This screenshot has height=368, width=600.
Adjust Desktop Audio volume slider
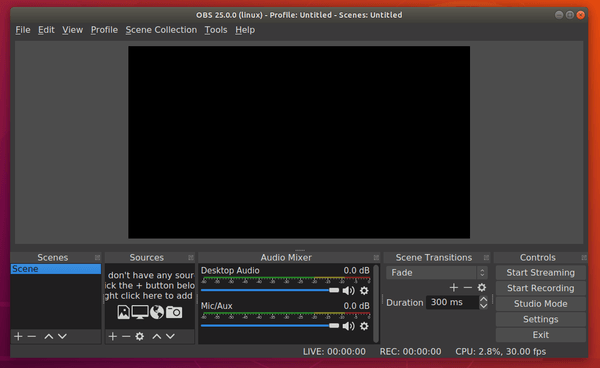(x=270, y=290)
